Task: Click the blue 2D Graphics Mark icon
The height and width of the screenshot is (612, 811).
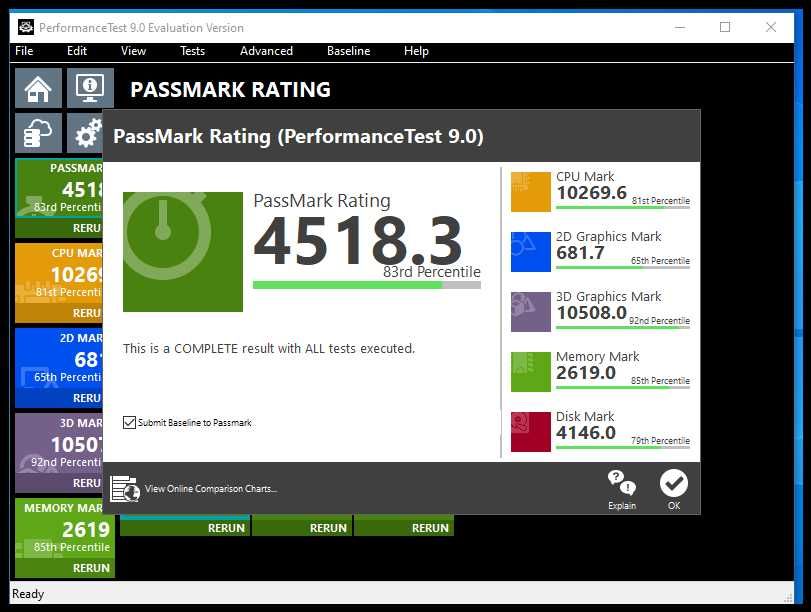Action: coord(531,252)
